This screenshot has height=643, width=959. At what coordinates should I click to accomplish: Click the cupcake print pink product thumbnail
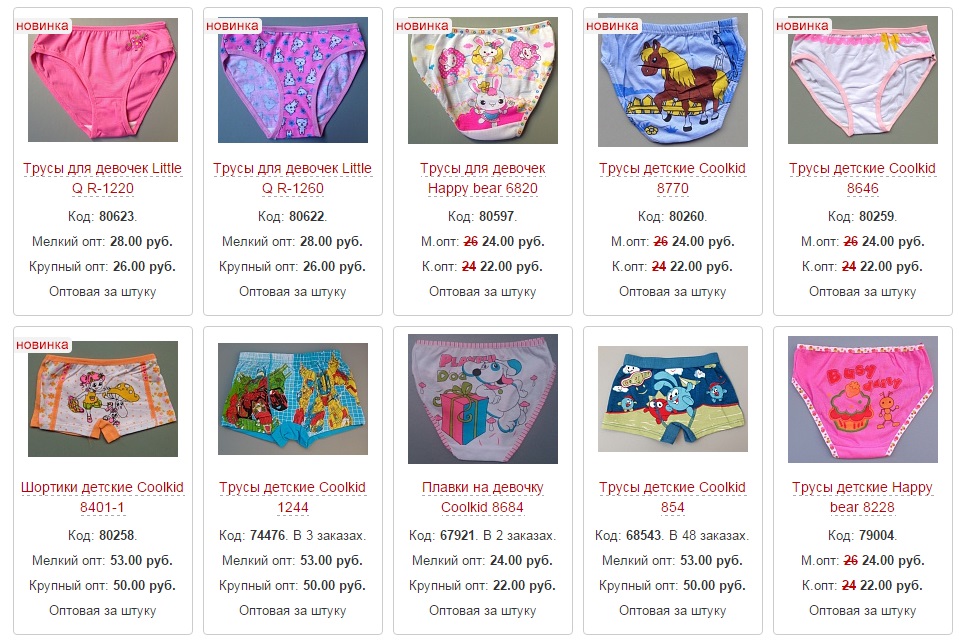(x=862, y=399)
